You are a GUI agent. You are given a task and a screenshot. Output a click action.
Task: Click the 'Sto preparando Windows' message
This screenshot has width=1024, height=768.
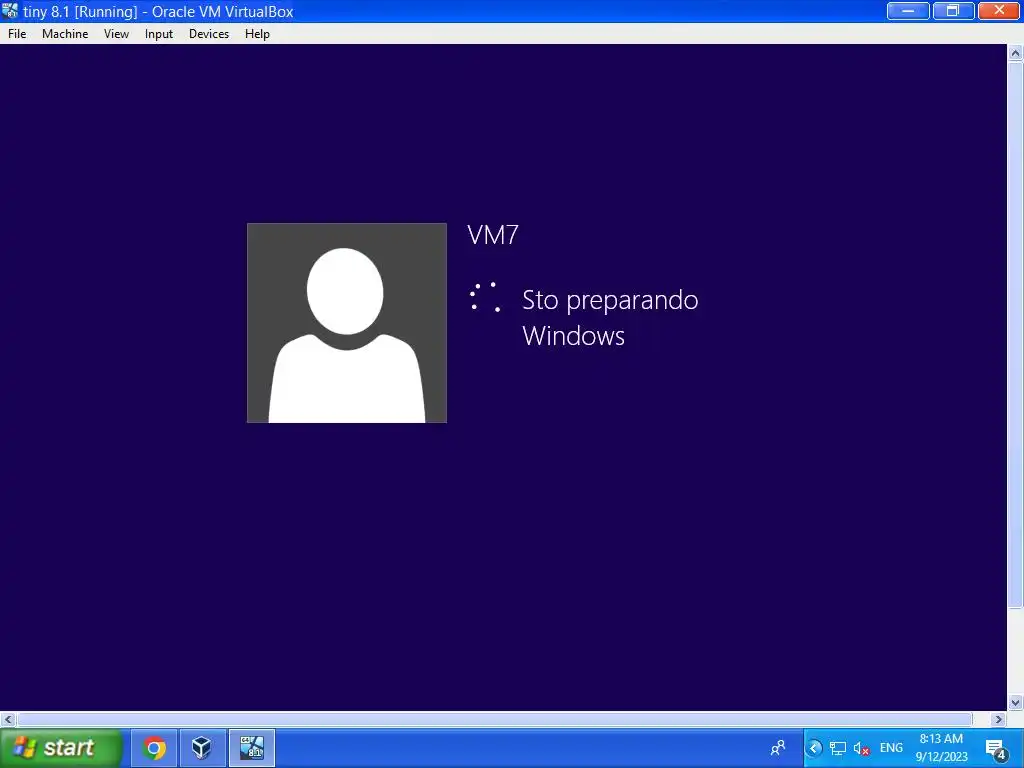610,318
